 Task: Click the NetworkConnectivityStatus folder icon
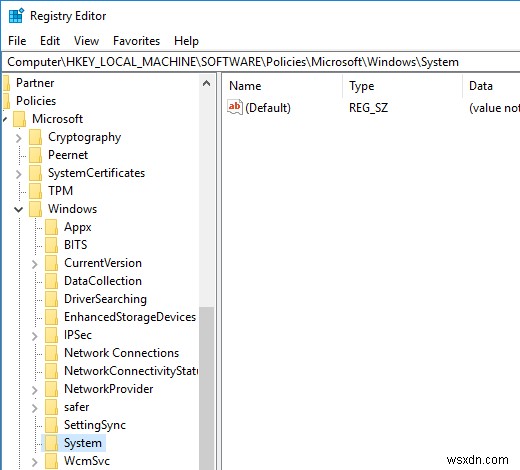pyautogui.click(x=51, y=371)
